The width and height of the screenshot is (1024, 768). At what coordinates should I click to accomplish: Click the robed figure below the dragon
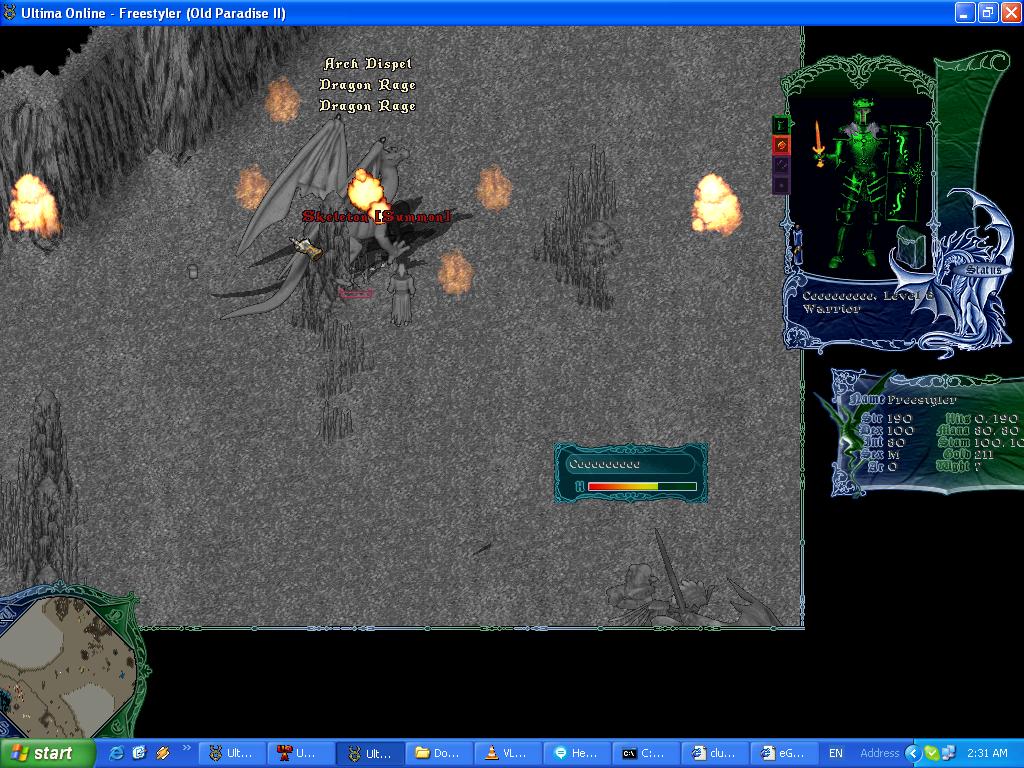(x=400, y=294)
